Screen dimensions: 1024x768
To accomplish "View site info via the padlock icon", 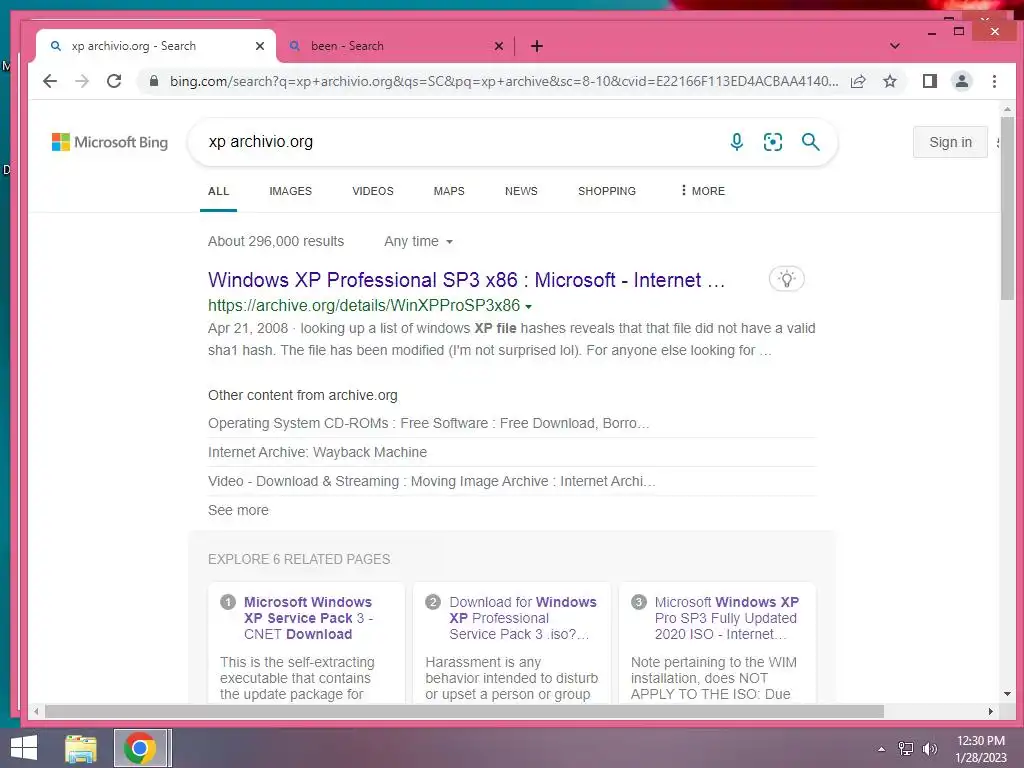I will tap(154, 81).
